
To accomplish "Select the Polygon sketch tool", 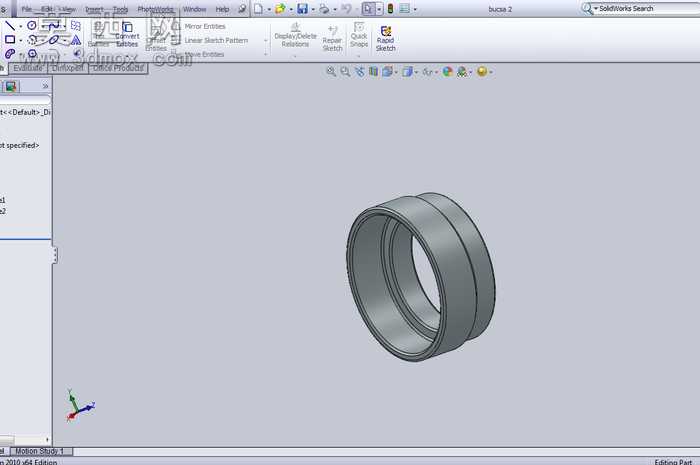I will tap(32, 54).
